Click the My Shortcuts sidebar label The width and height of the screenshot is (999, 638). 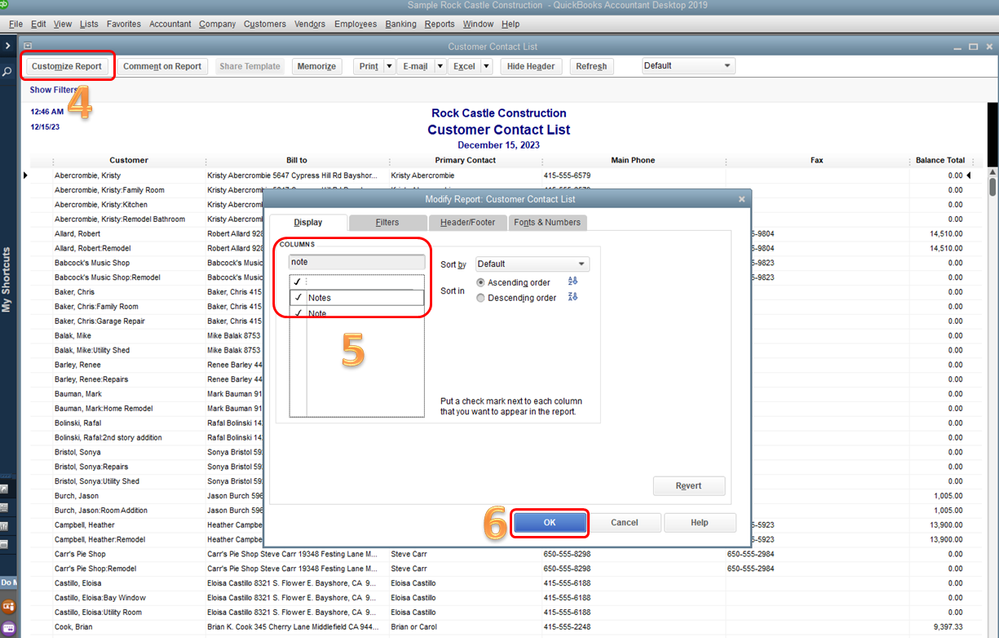pyautogui.click(x=6, y=280)
